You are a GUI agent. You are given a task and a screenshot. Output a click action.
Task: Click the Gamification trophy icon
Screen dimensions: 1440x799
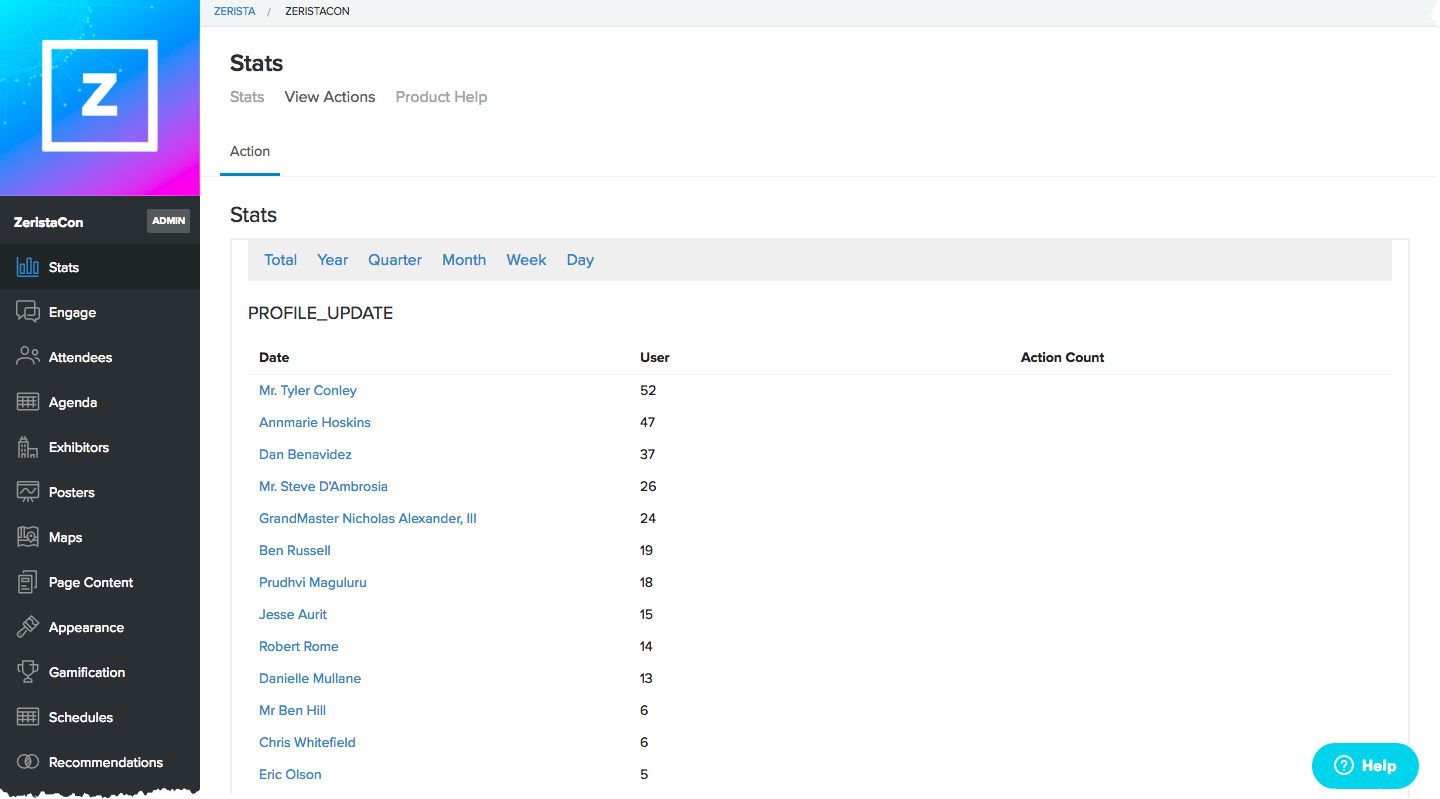point(28,672)
